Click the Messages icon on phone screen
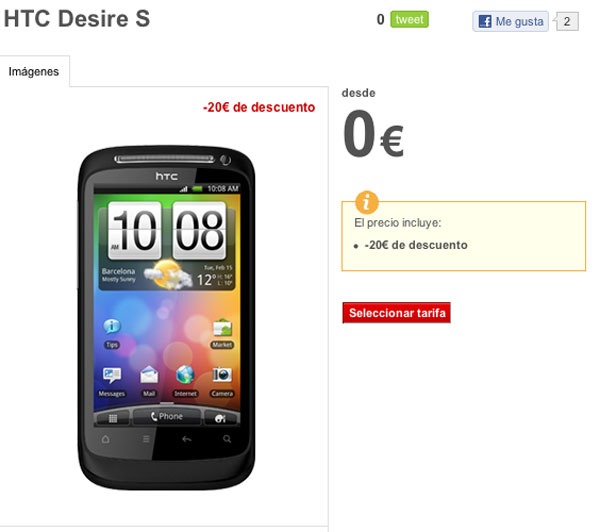600x532 pixels. (x=112, y=382)
